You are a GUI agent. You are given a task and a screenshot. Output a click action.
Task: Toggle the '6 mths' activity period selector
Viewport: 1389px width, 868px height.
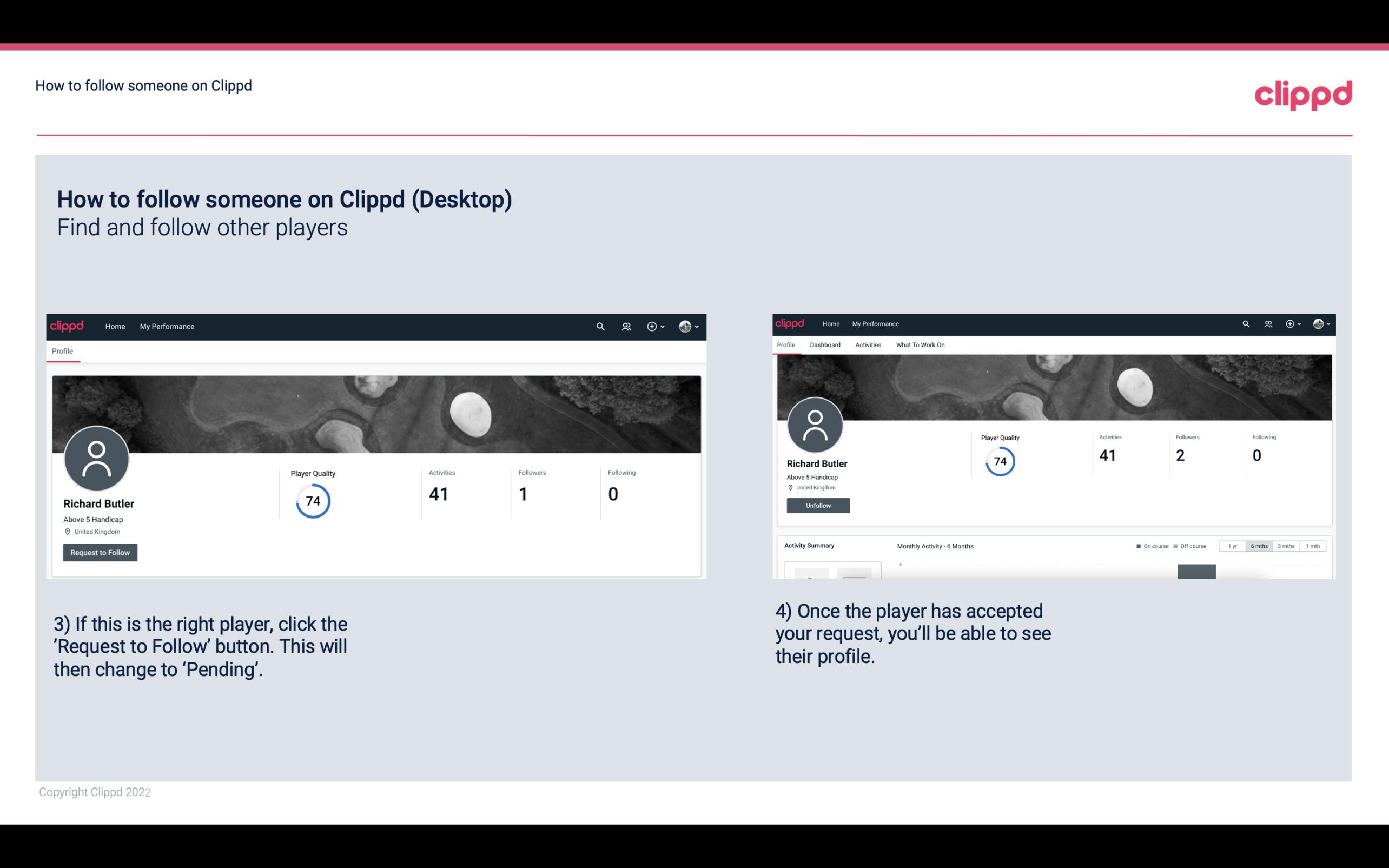pos(1259,546)
